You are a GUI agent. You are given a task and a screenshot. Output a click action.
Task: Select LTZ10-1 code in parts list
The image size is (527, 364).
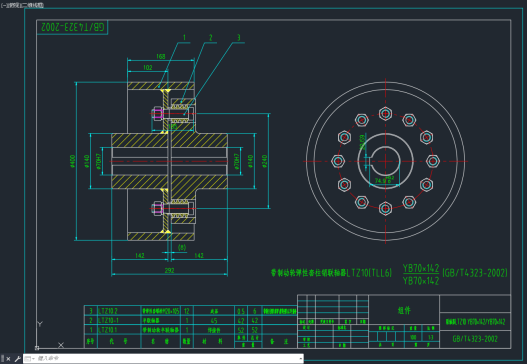click(108, 320)
